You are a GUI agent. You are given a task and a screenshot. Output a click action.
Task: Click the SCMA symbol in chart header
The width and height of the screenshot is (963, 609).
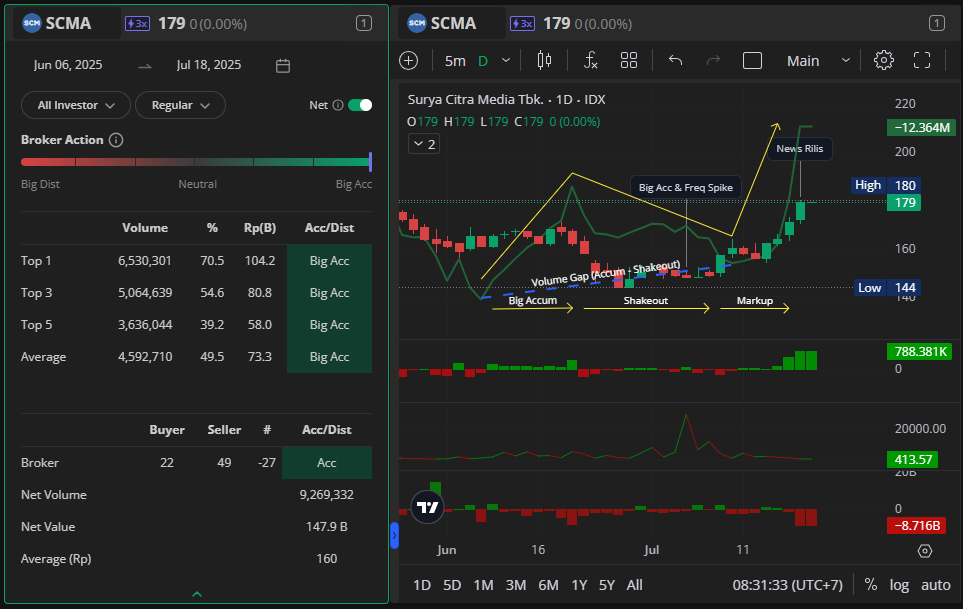coord(453,23)
